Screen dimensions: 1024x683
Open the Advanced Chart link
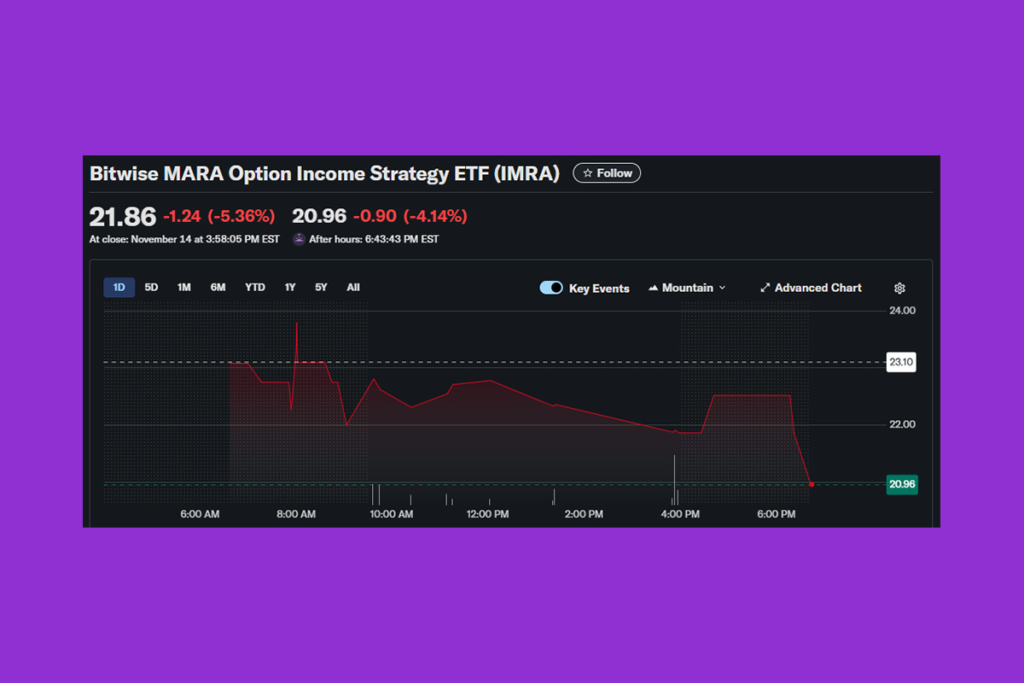[x=818, y=288]
